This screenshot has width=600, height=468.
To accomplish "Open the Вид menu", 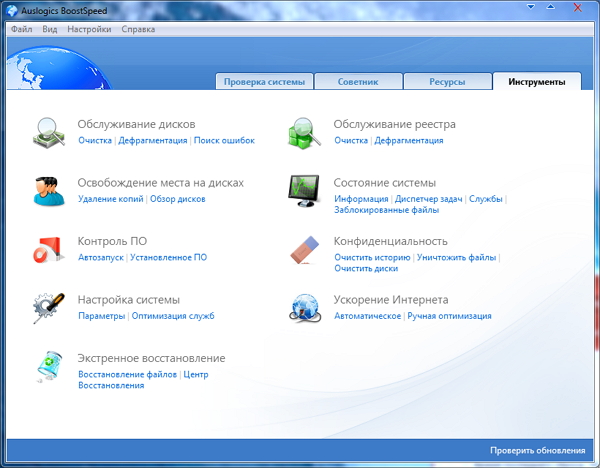I will click(50, 29).
